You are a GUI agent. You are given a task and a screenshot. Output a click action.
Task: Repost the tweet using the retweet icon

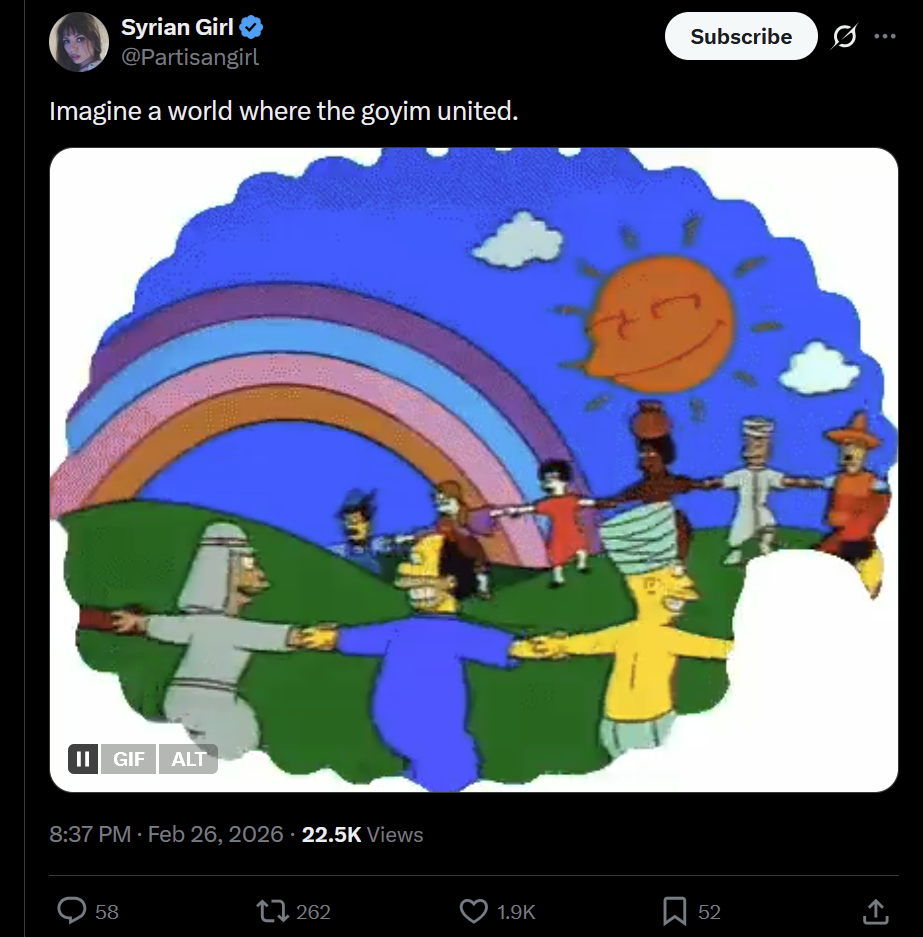click(x=270, y=910)
